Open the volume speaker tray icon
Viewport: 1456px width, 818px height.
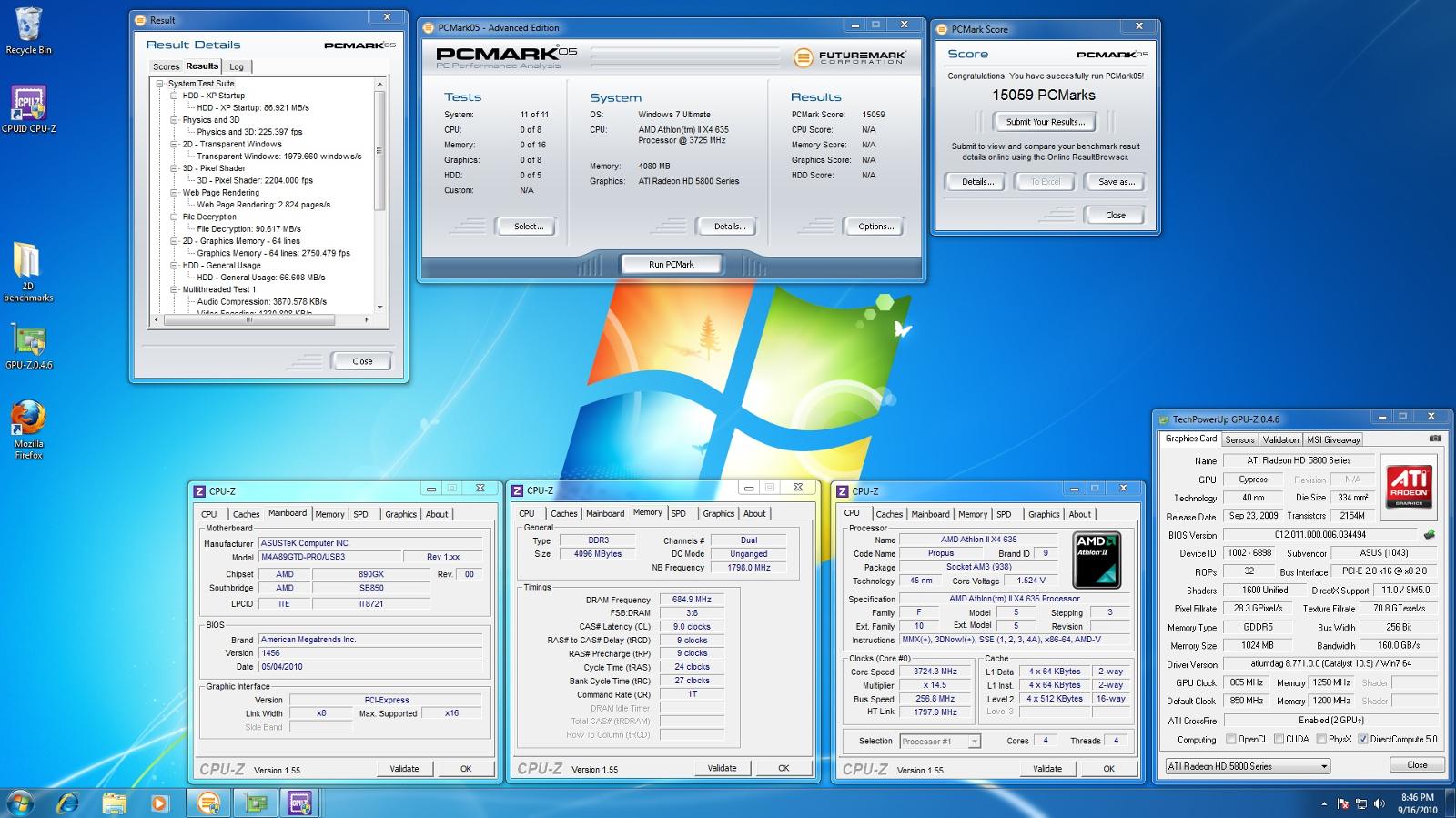[x=1380, y=803]
